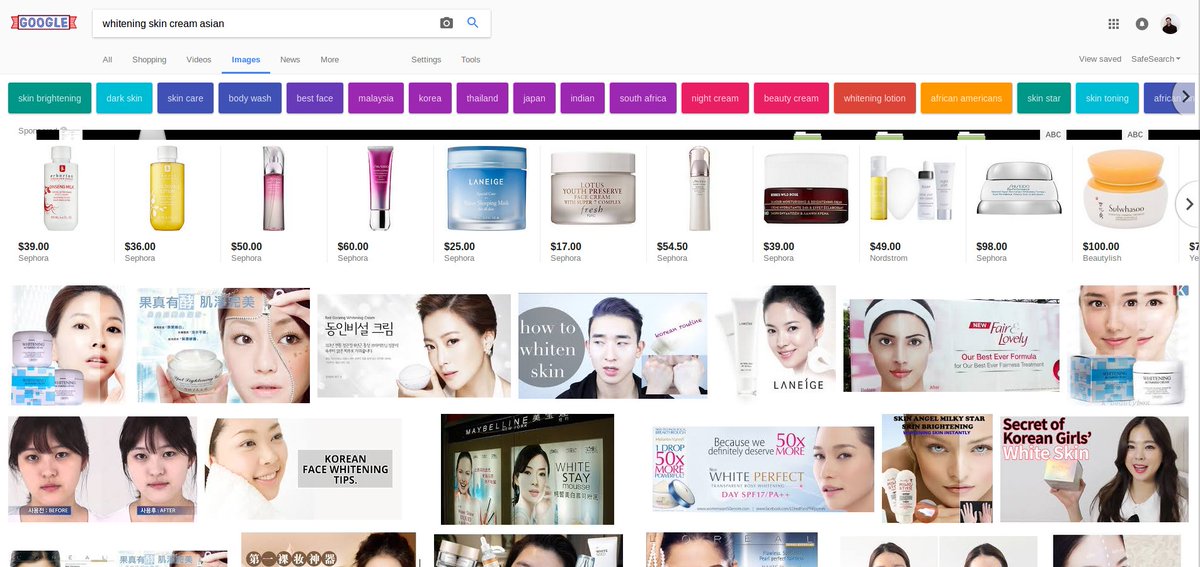Open the Skin Angel Milky Star image

pyautogui.click(x=937, y=469)
